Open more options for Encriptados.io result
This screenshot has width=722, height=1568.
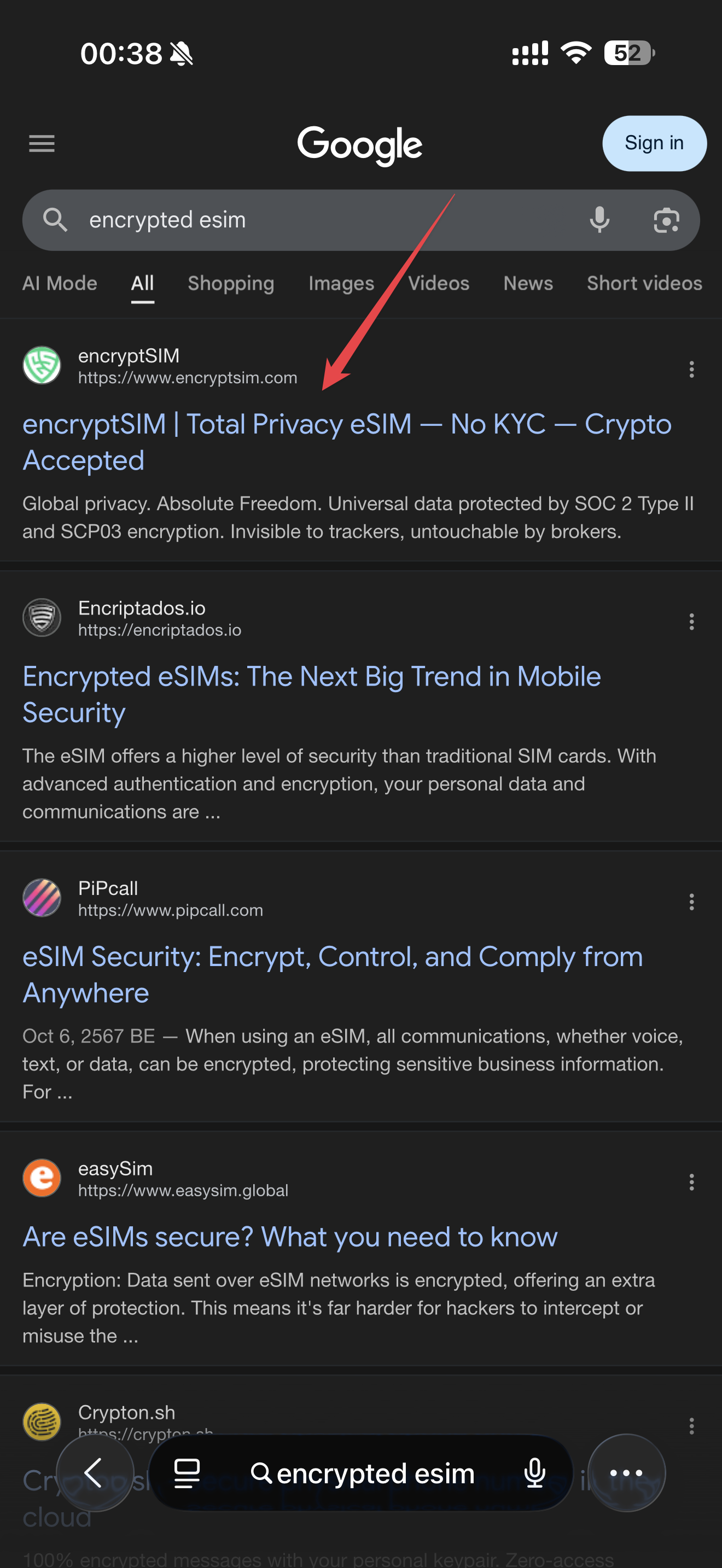[x=691, y=622]
